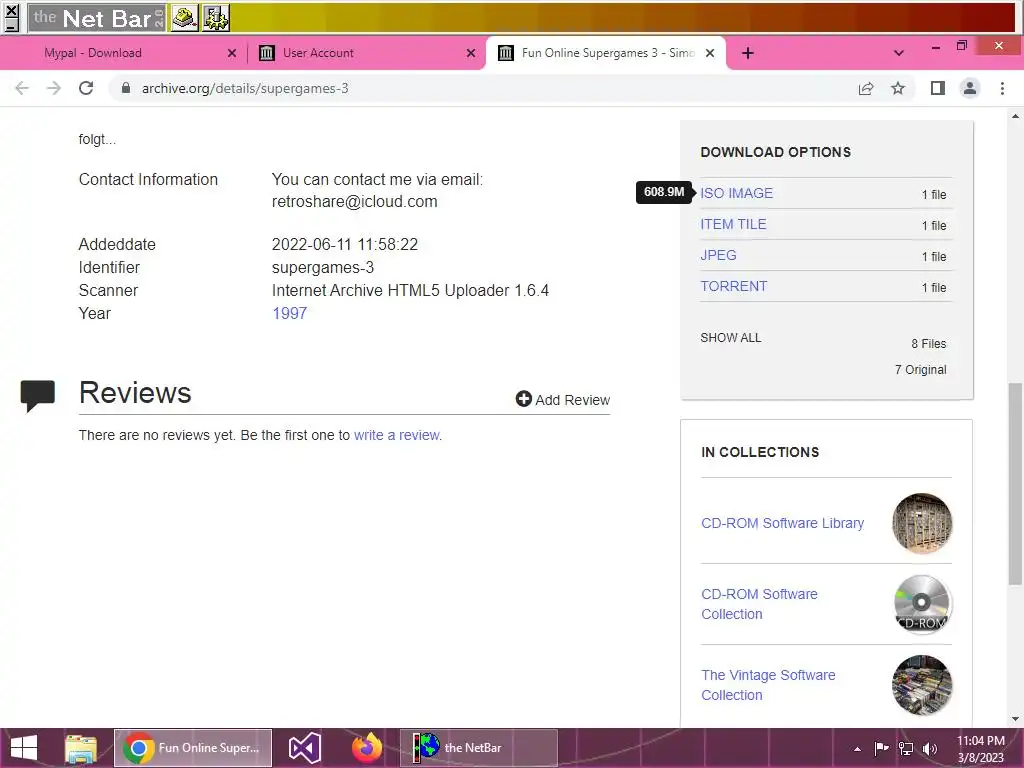Screen dimensions: 1024x768
Task: Open a new browser tab
Action: (748, 53)
